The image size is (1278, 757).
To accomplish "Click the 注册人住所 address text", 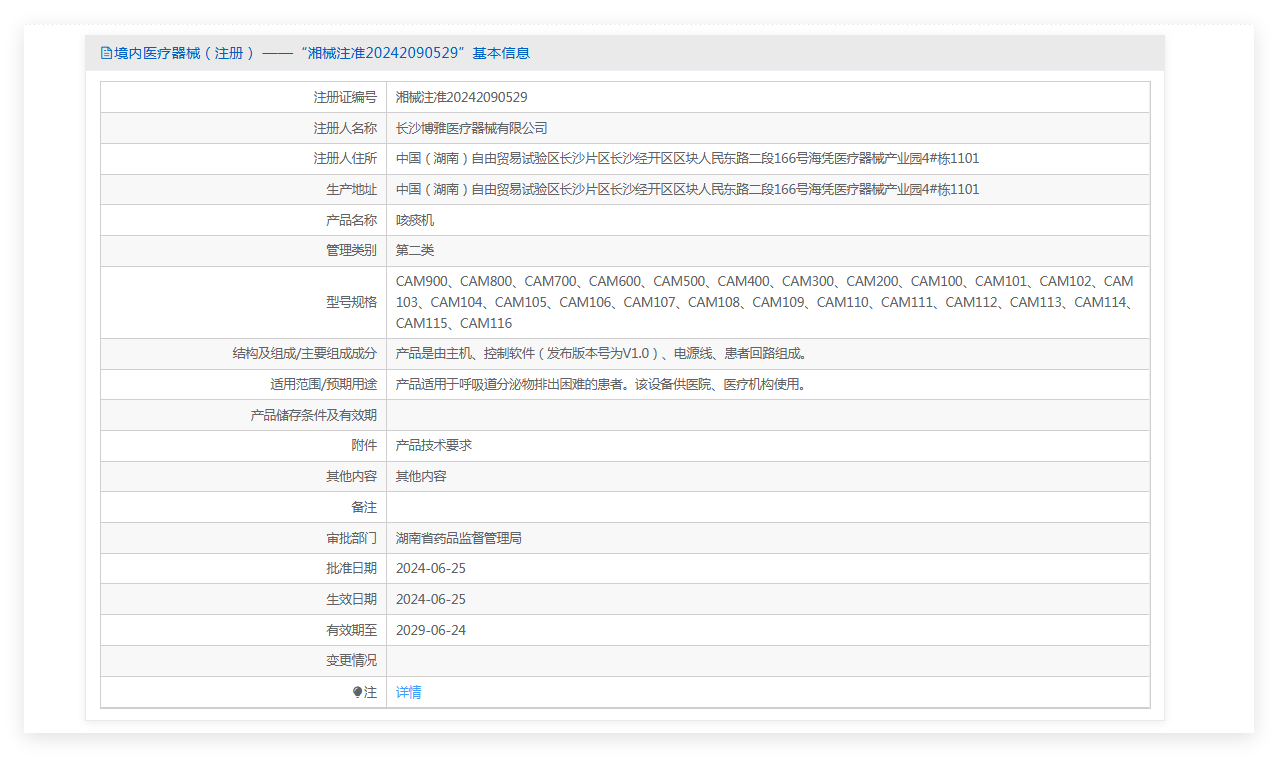I will (x=687, y=159).
